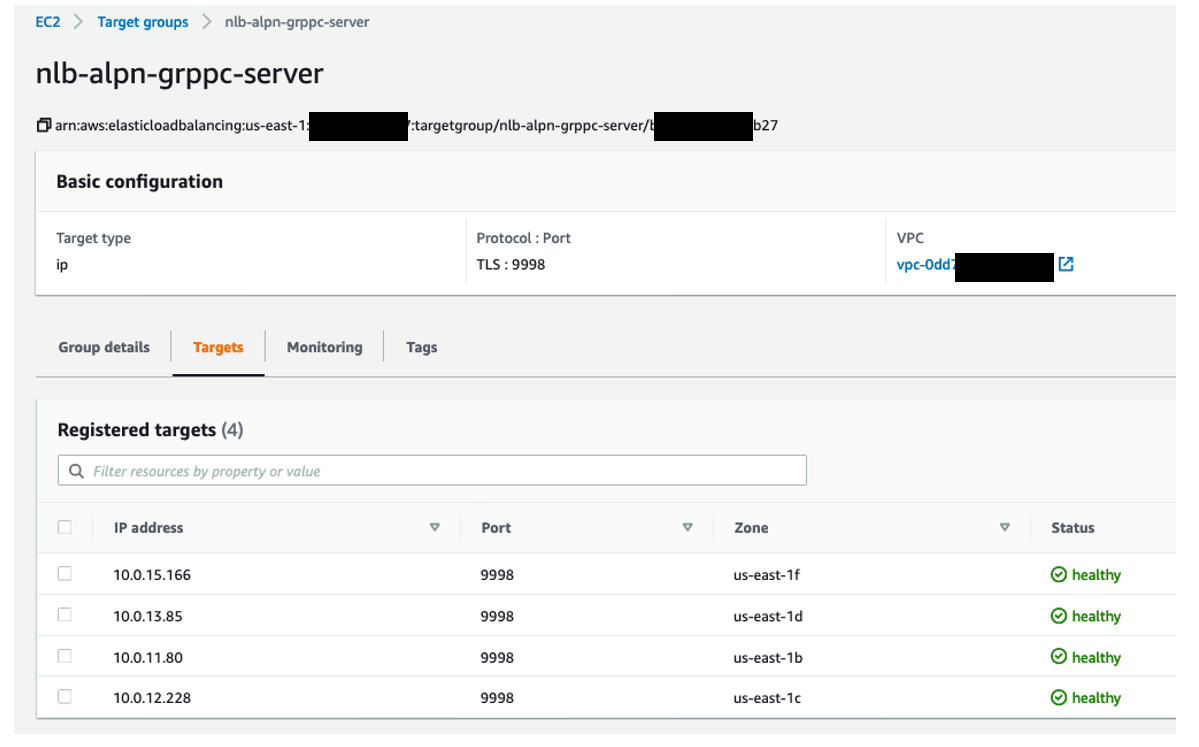Click port 9998 in 10.0.15.166 row
This screenshot has height=747, width=1199.
[x=497, y=575]
